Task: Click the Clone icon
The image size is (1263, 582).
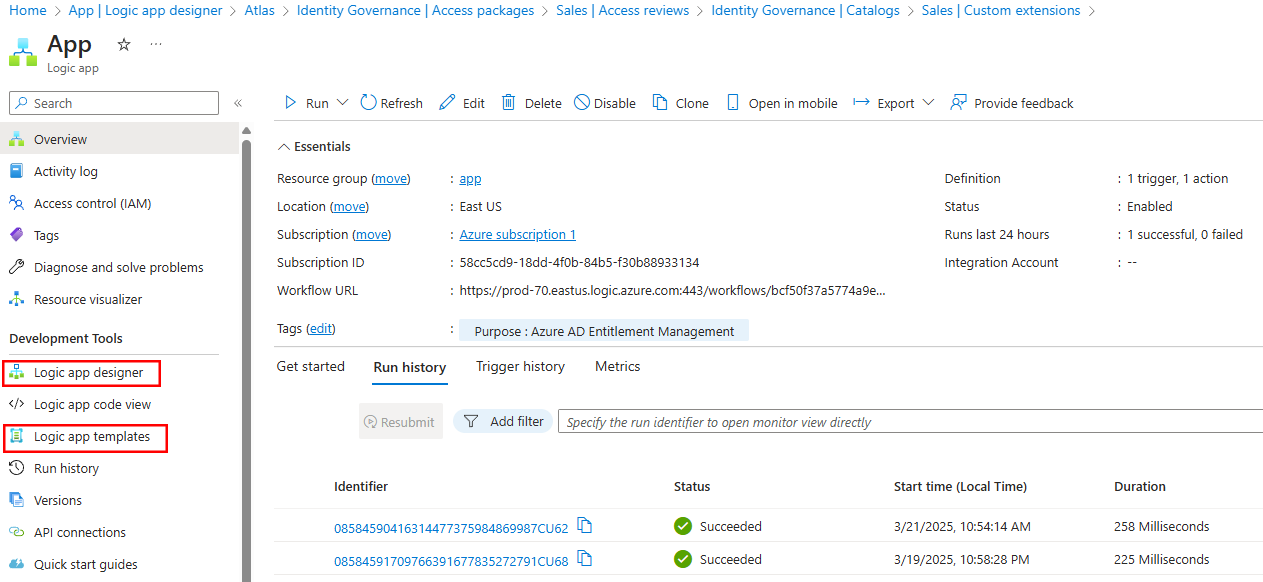Action: (660, 103)
